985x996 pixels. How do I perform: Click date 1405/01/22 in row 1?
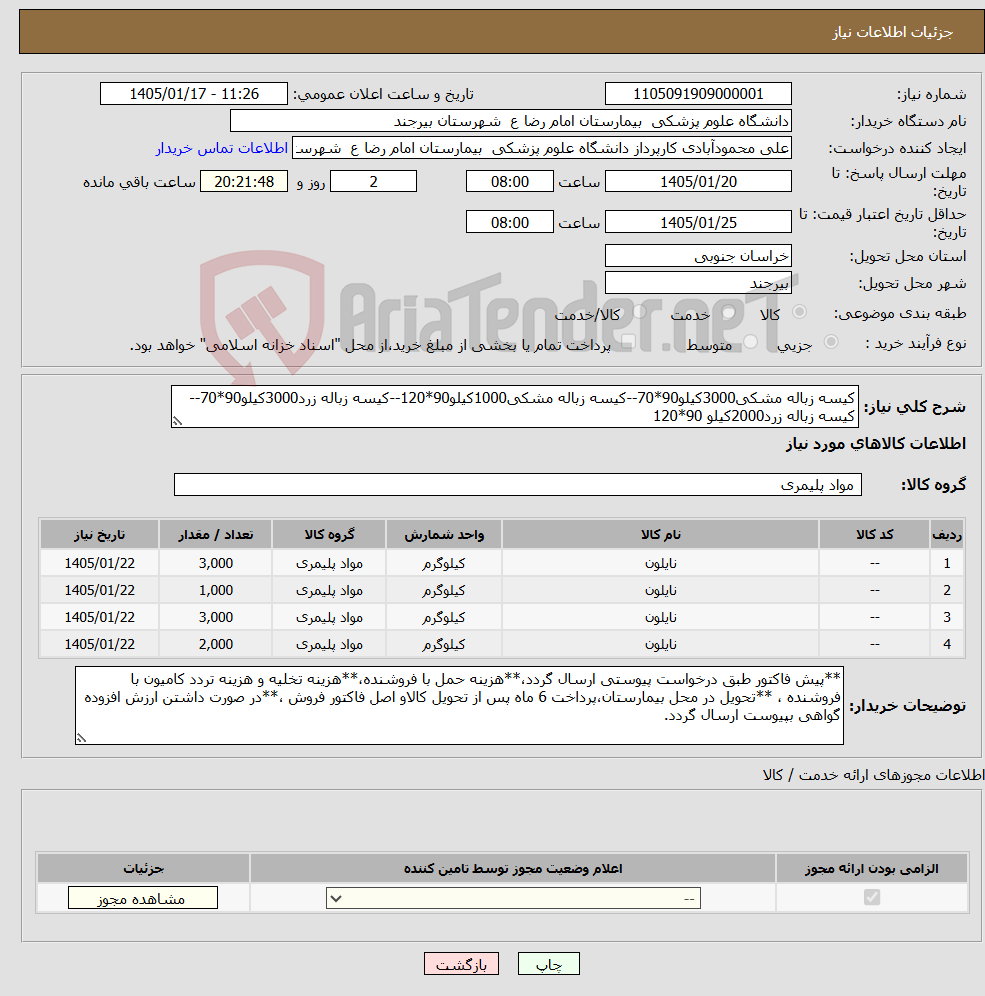pos(100,563)
